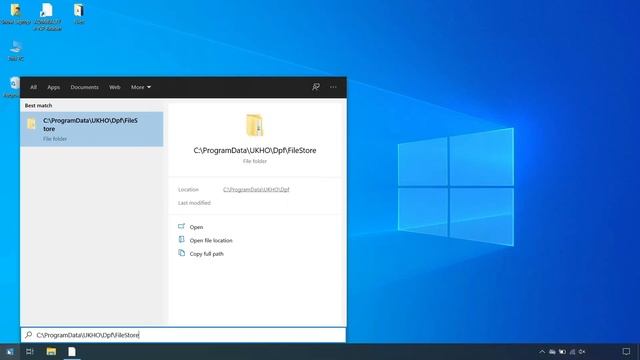Switch to the All search filter tab
The height and width of the screenshot is (360, 640).
[33, 87]
